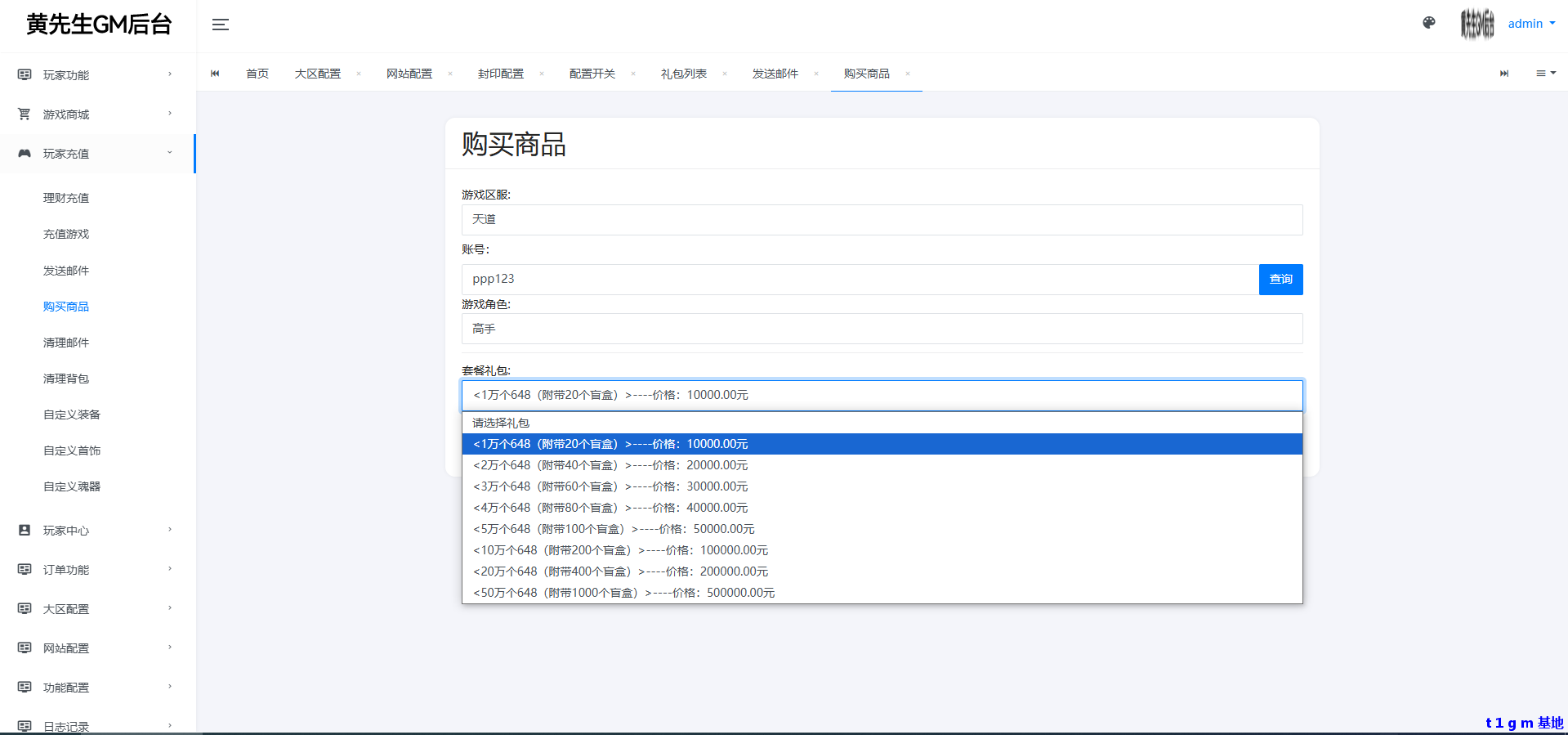Switch to the 礼包列表 tab
Screen dimensions: 1568x735
[684, 74]
